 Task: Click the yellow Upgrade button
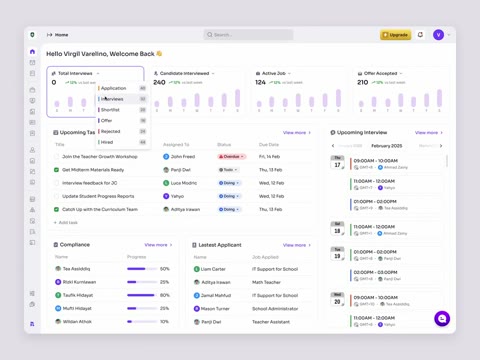(x=395, y=35)
